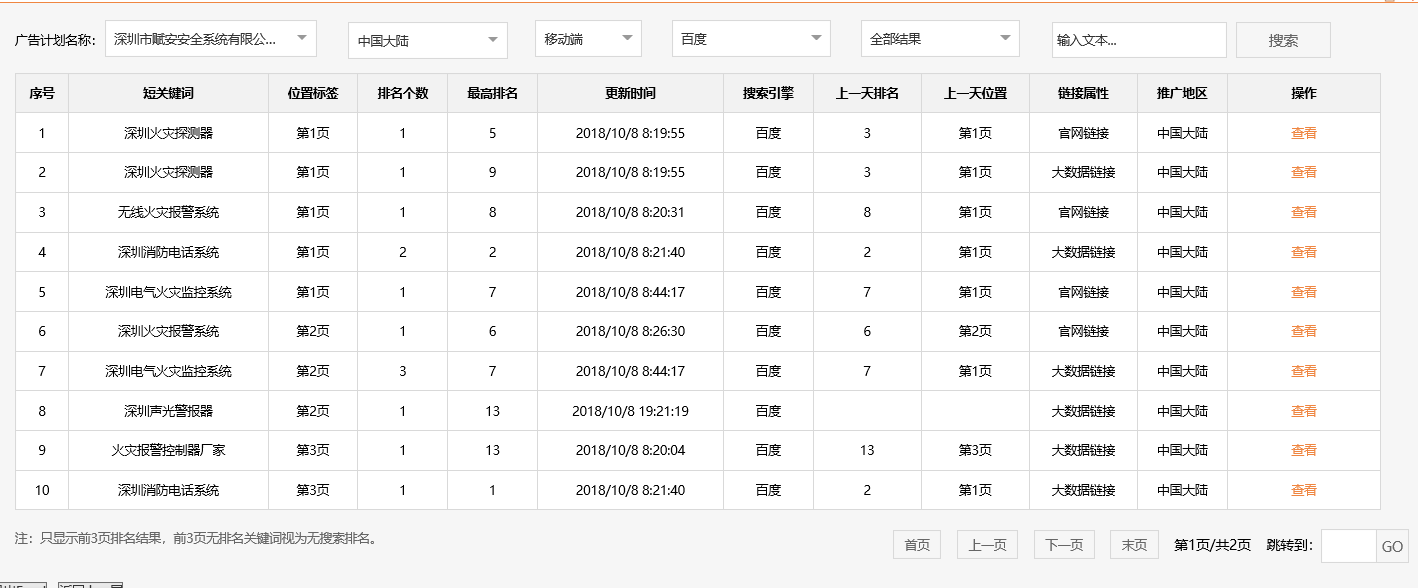Click 查看 for 深圳声光警报器

pos(1302,410)
